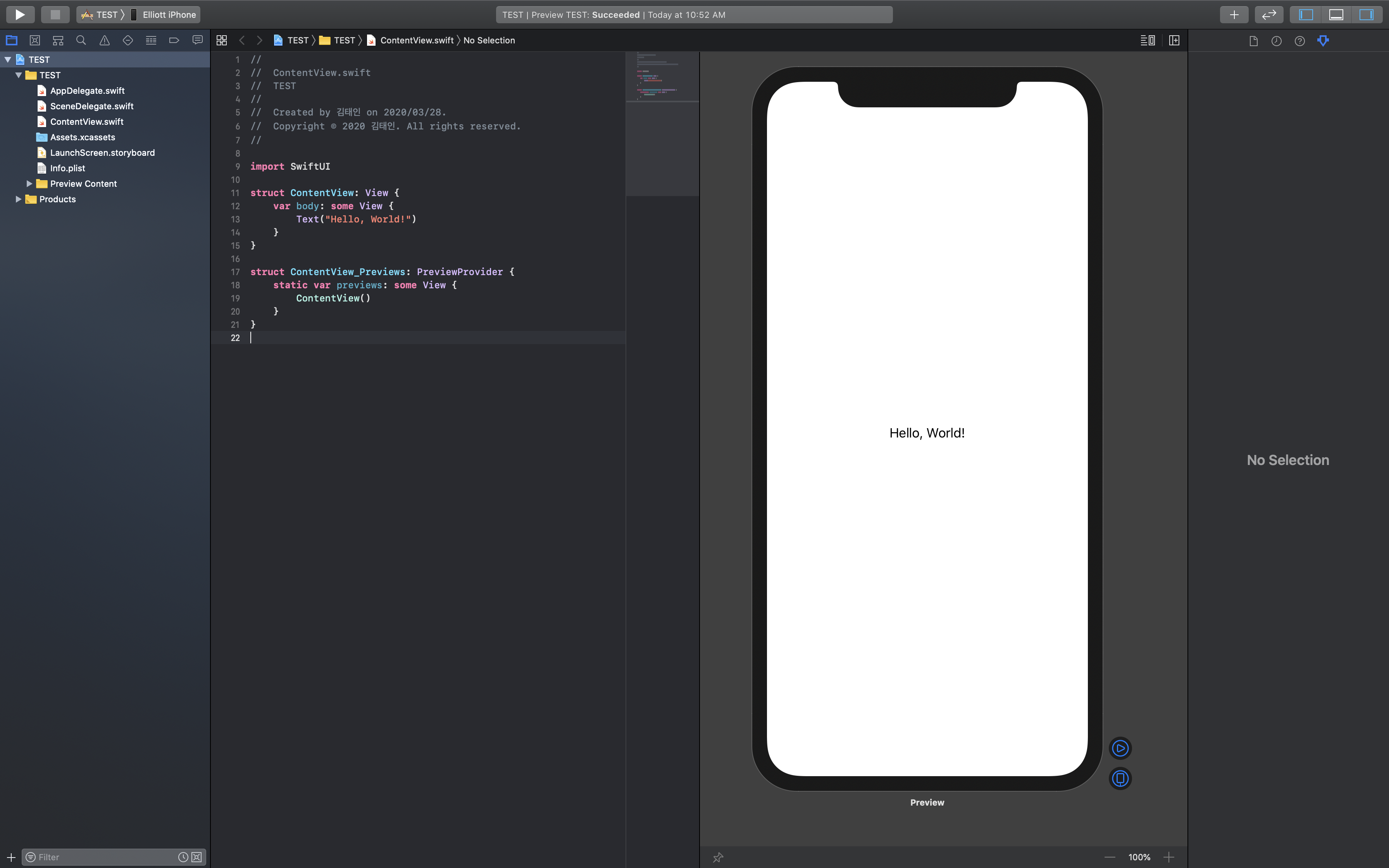Open the Source Control navigator icon
This screenshot has height=868, width=1389.
[x=34, y=40]
